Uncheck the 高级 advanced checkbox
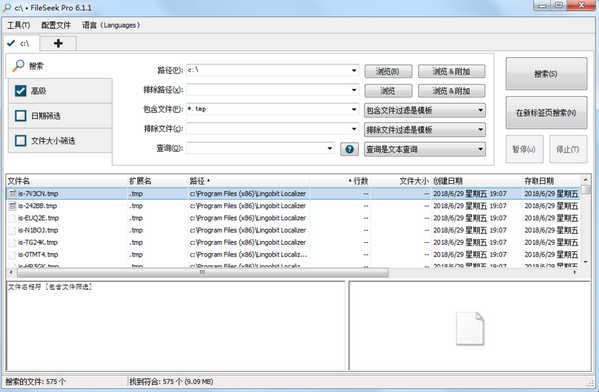This screenshot has width=599, height=392. pyautogui.click(x=20, y=91)
